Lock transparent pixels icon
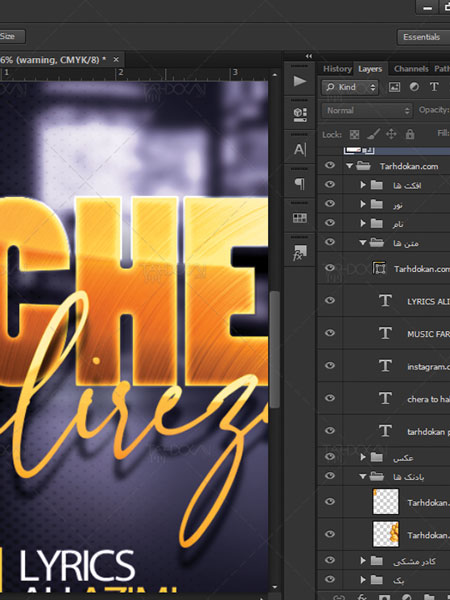 click(354, 134)
